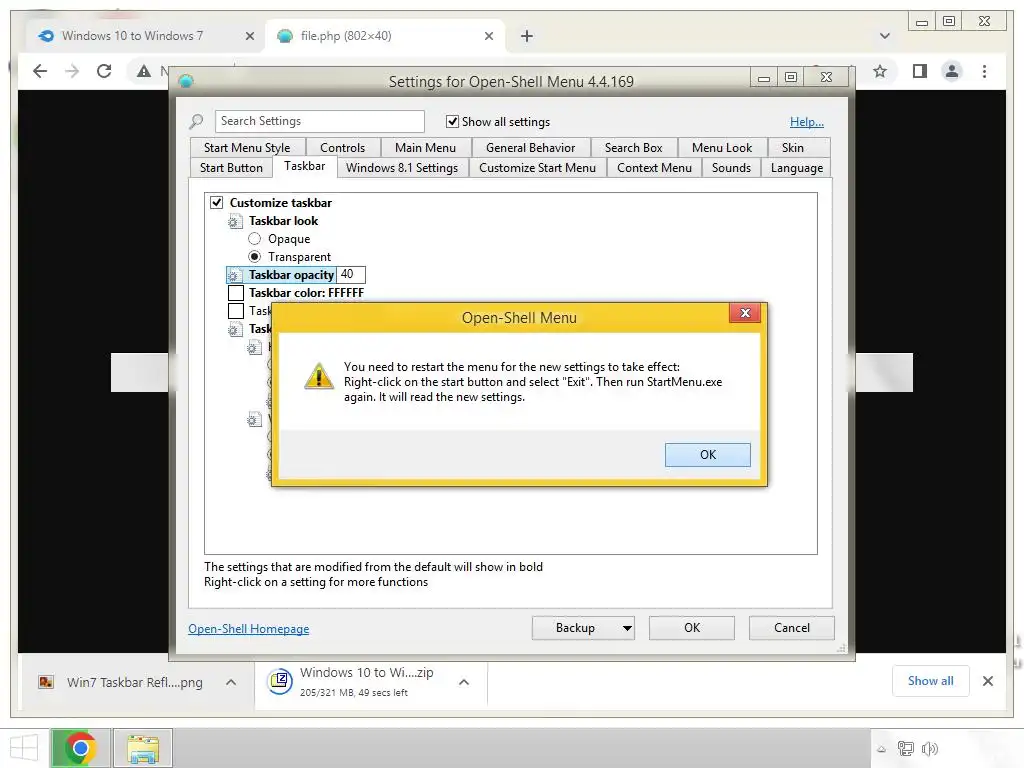Go back in Chrome
Image resolution: width=1024 pixels, height=768 pixels.
point(40,71)
